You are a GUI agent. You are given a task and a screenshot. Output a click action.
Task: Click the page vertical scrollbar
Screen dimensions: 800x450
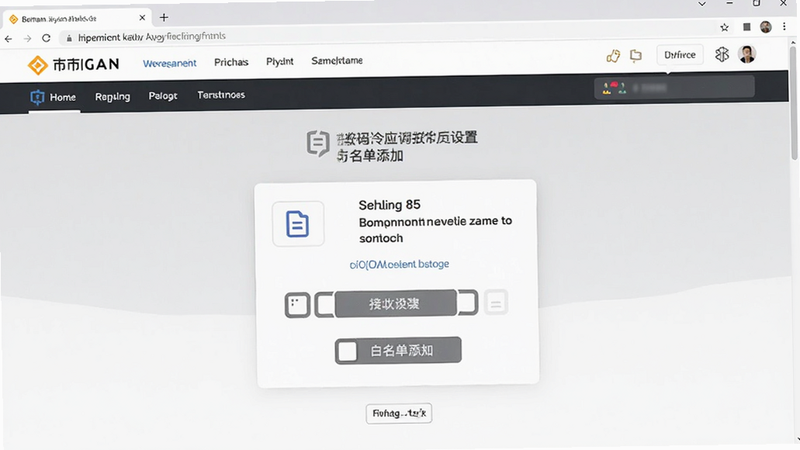(x=793, y=104)
